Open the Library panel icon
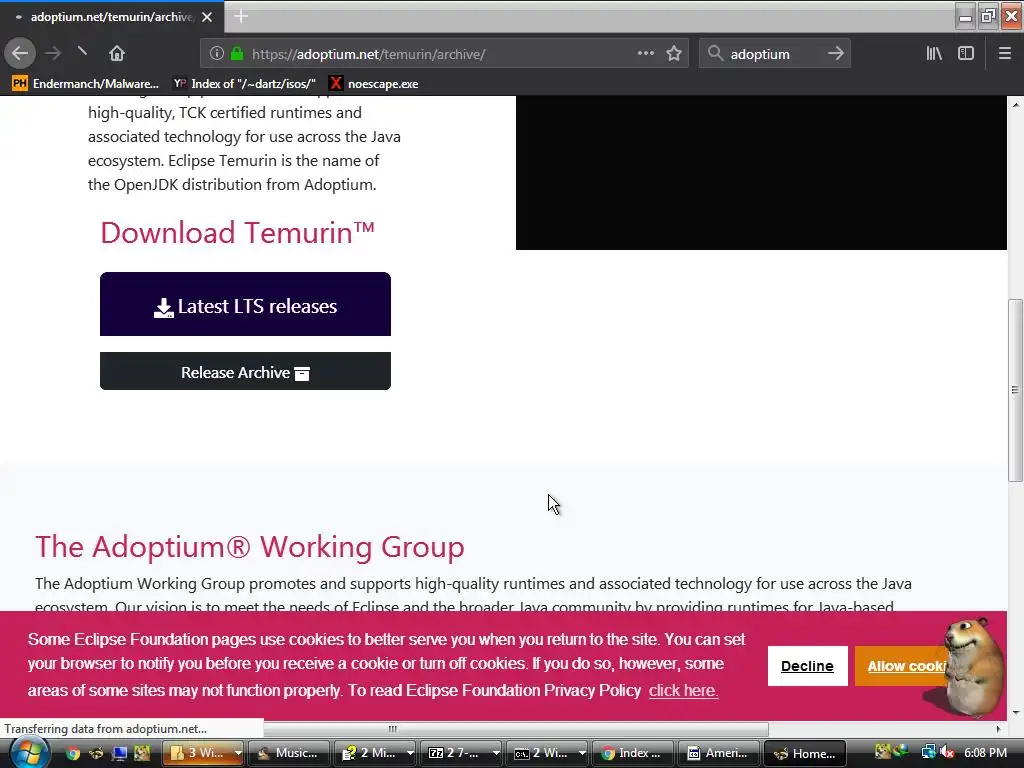Viewport: 1024px width, 768px height. pos(934,54)
